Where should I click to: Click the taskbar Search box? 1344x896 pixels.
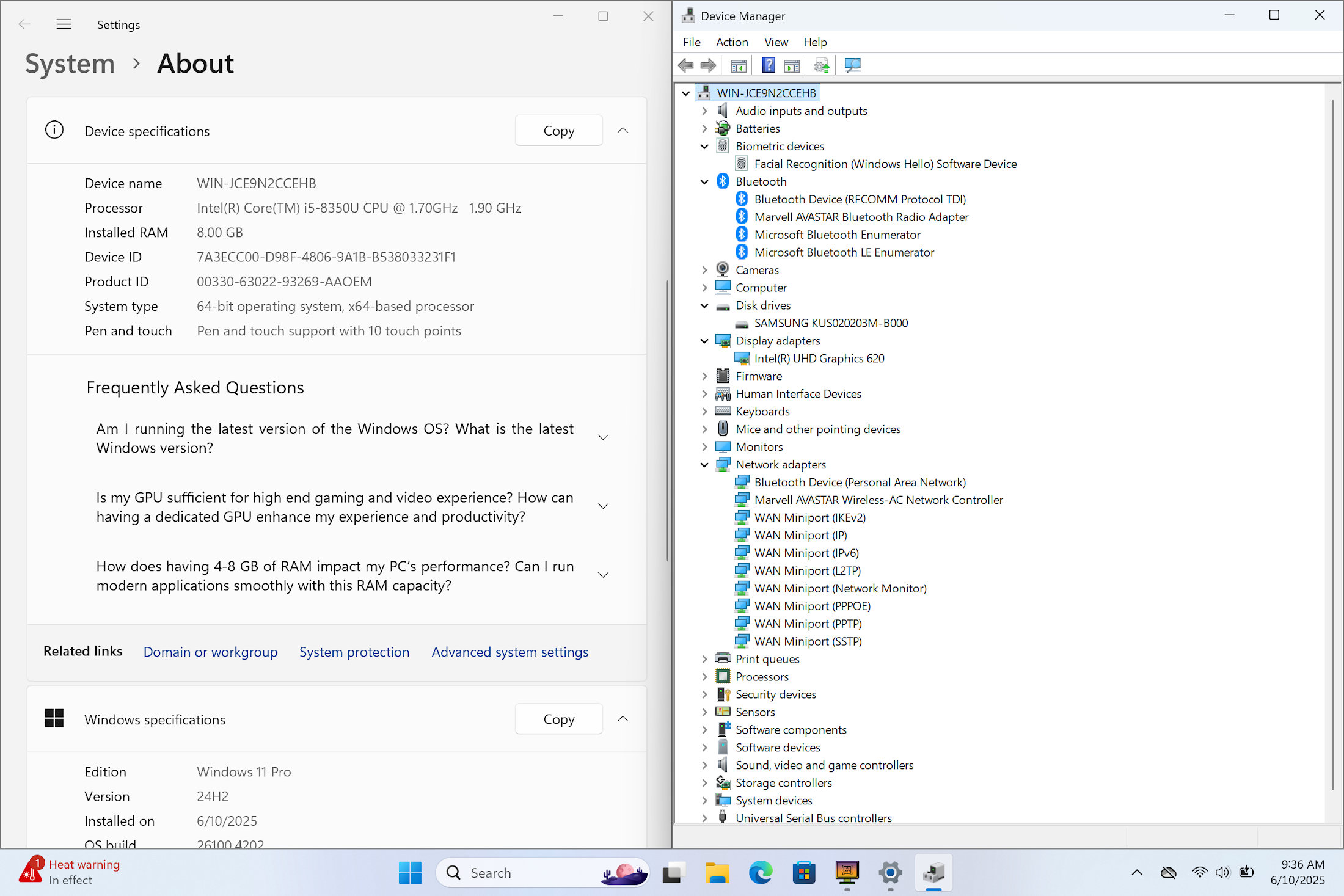coord(542,873)
